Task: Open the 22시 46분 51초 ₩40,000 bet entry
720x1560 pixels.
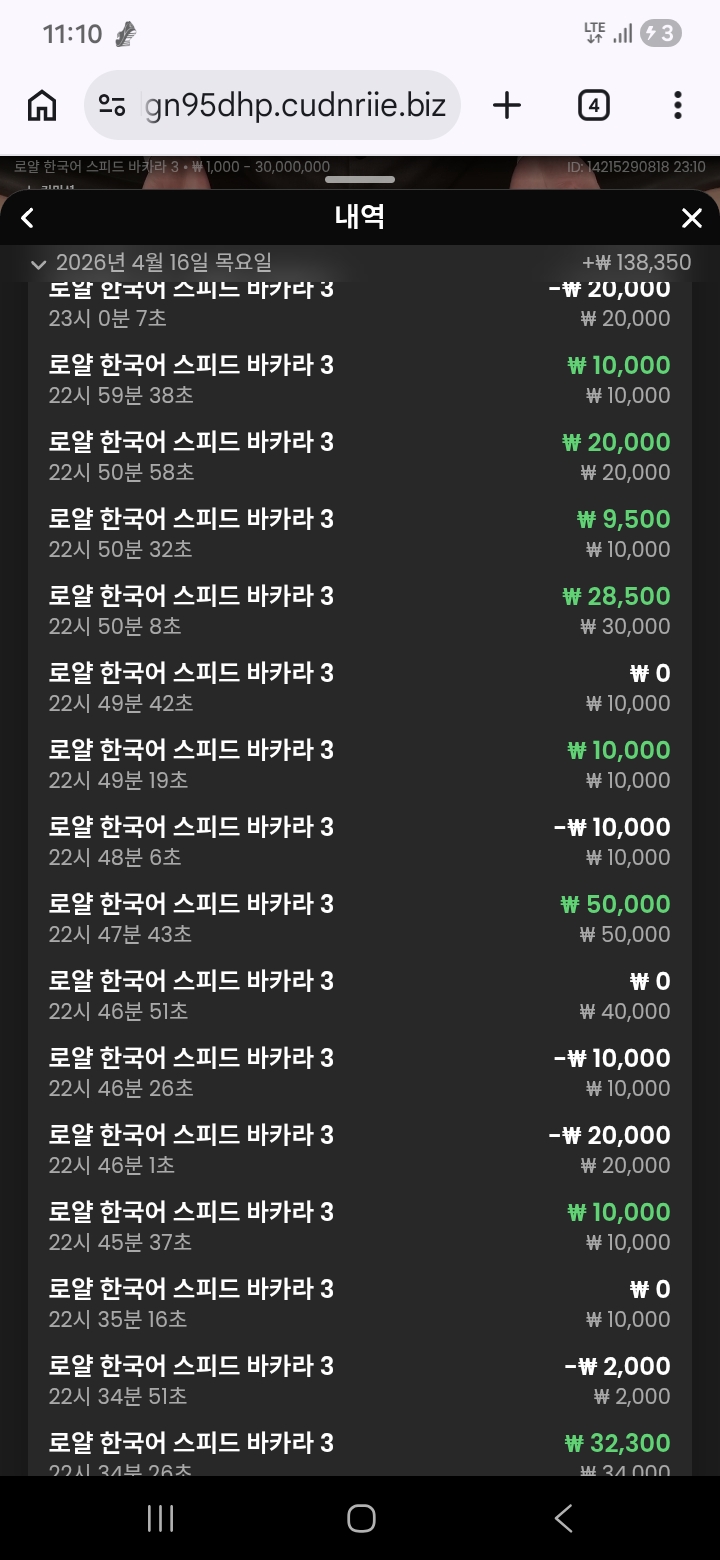Action: point(359,996)
